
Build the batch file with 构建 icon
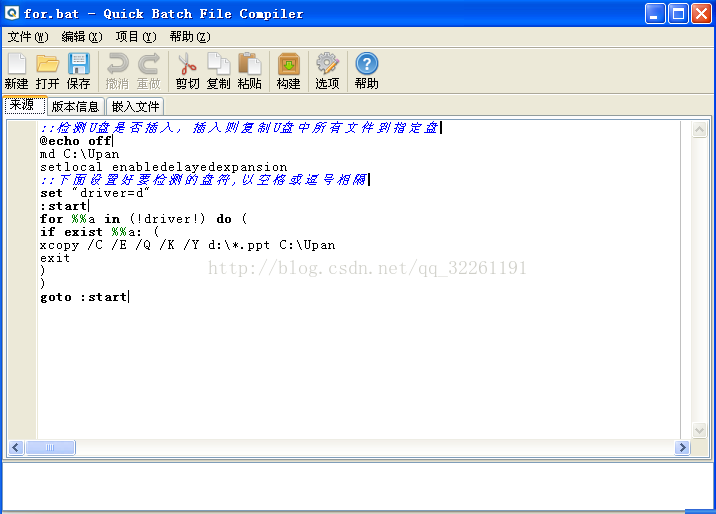[289, 71]
